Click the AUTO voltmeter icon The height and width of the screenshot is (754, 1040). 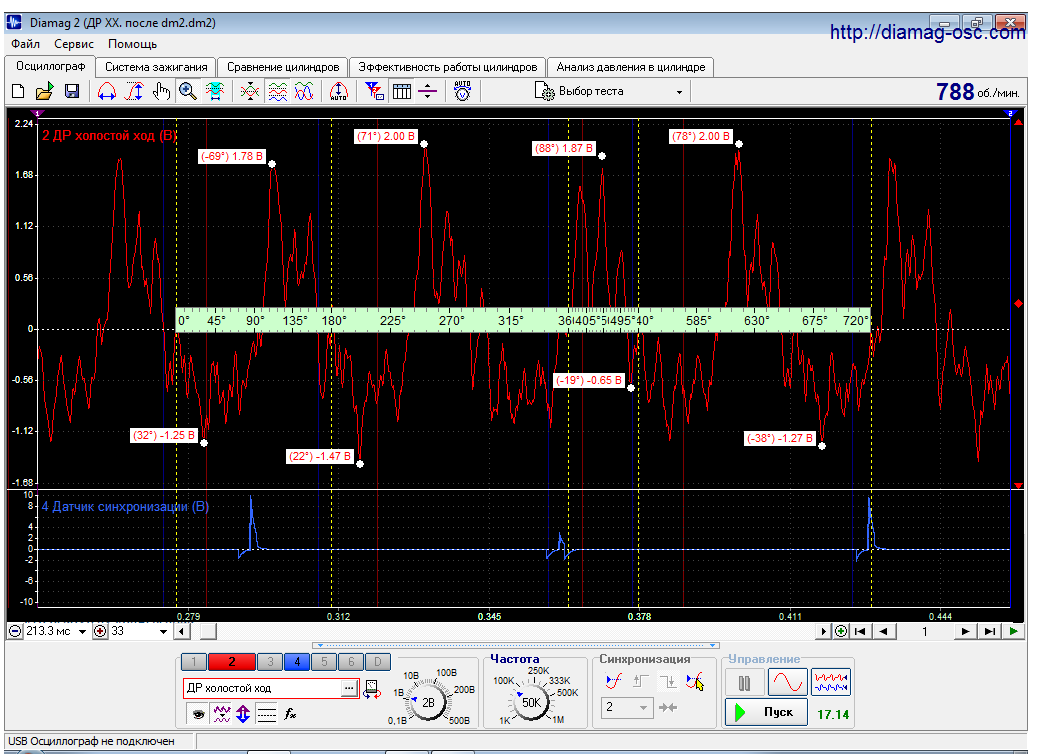pyautogui.click(x=462, y=92)
